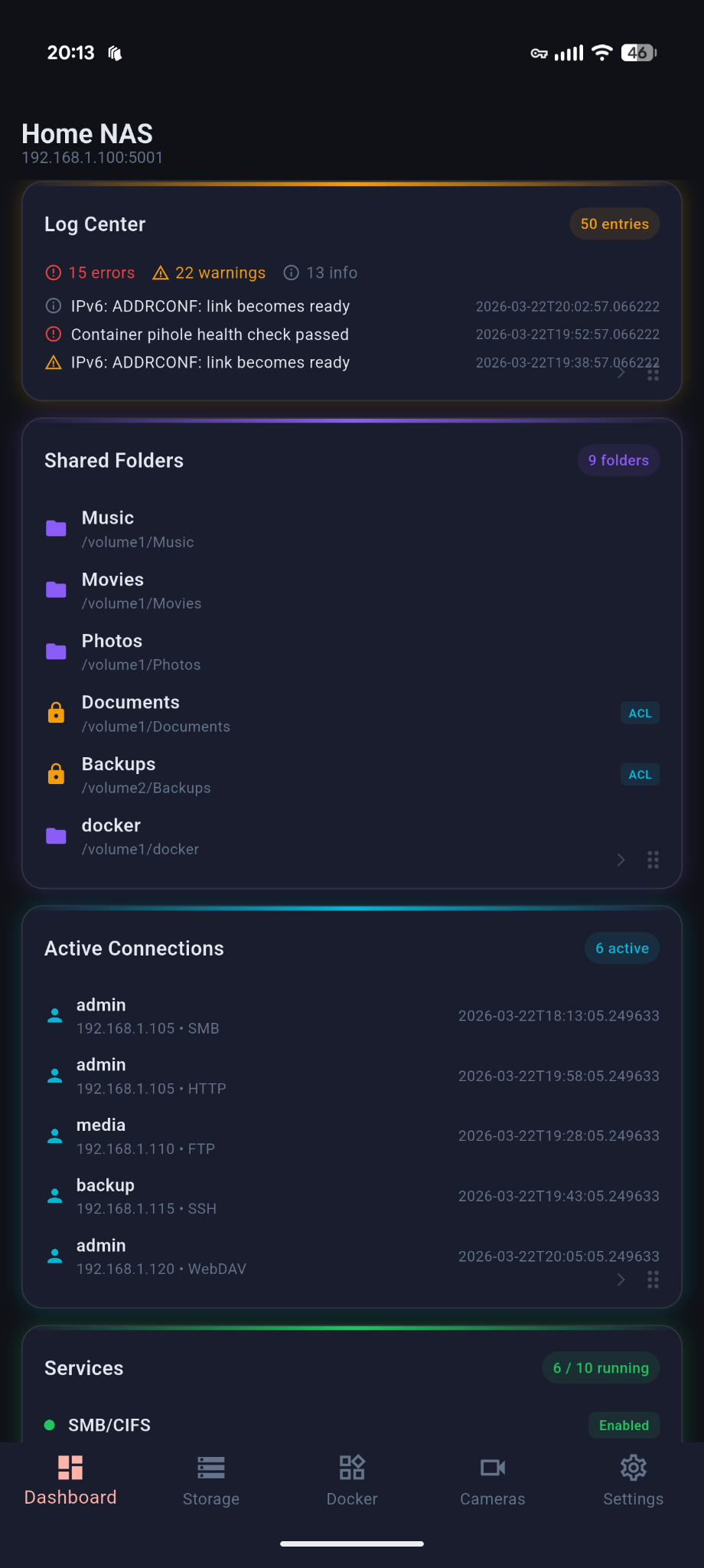Screen dimensions: 704x1568
Task: Toggle the 22 warnings log filter
Action: (x=208, y=273)
